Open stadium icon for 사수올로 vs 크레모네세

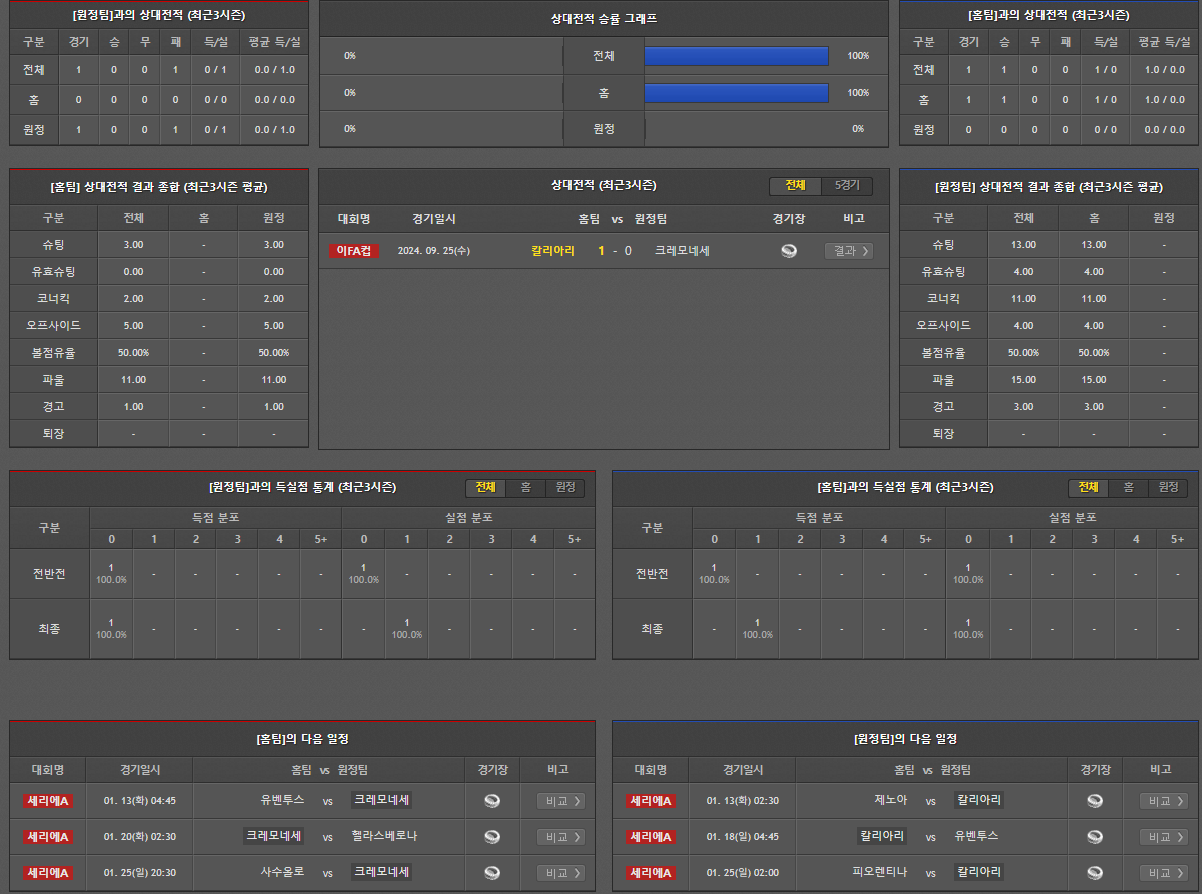pyautogui.click(x=492, y=873)
